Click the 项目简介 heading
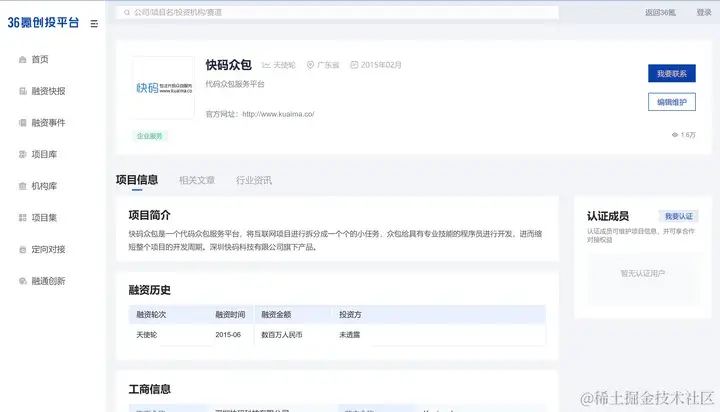This screenshot has width=720, height=412. (149, 215)
